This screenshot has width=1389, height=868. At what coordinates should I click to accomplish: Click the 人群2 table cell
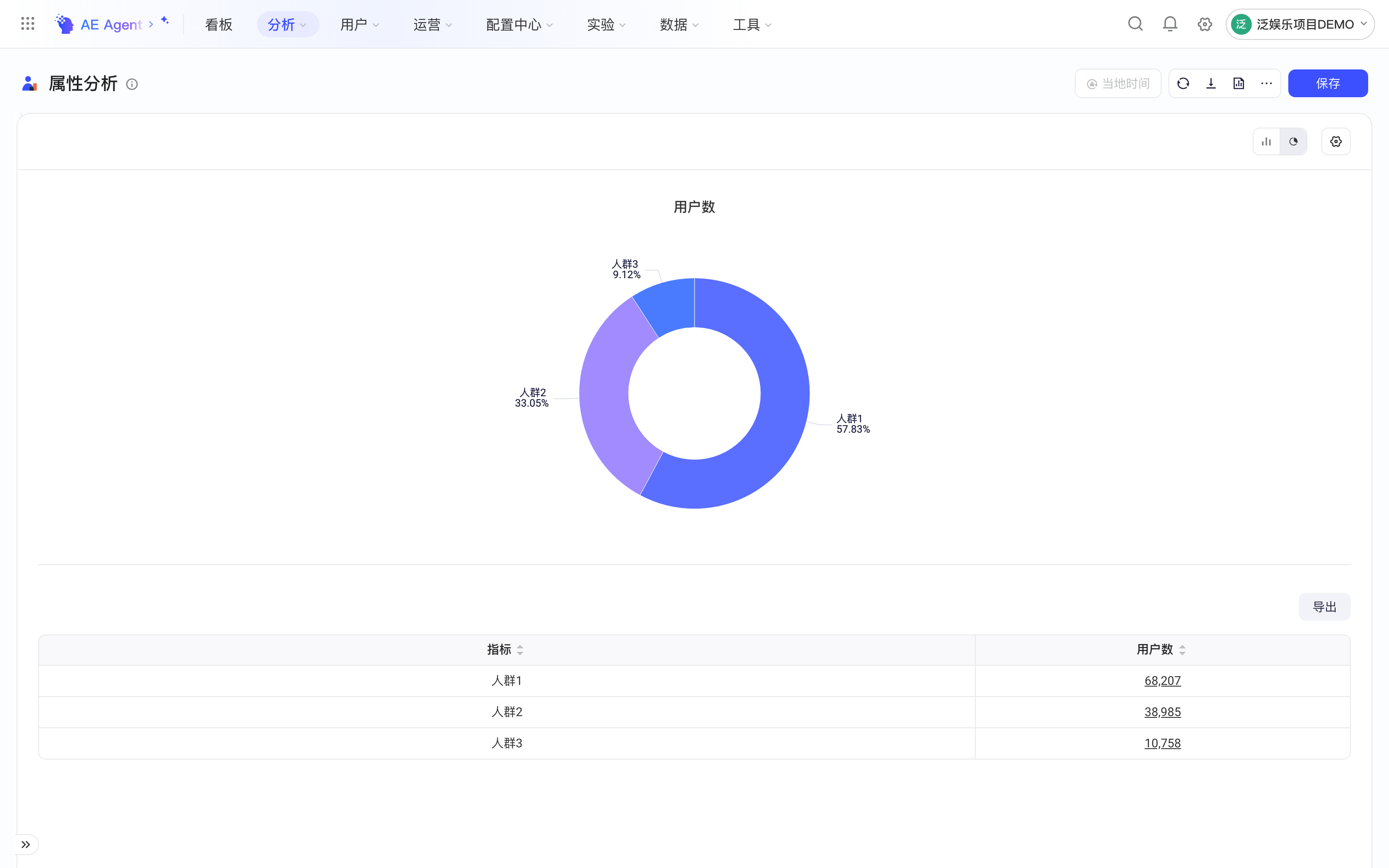click(x=507, y=712)
